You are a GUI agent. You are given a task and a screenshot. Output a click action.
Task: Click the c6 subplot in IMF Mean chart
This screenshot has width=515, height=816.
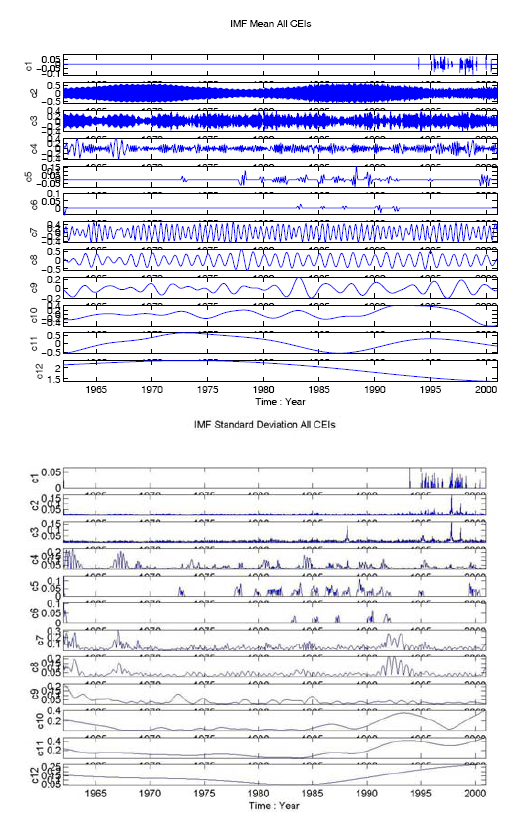click(280, 204)
